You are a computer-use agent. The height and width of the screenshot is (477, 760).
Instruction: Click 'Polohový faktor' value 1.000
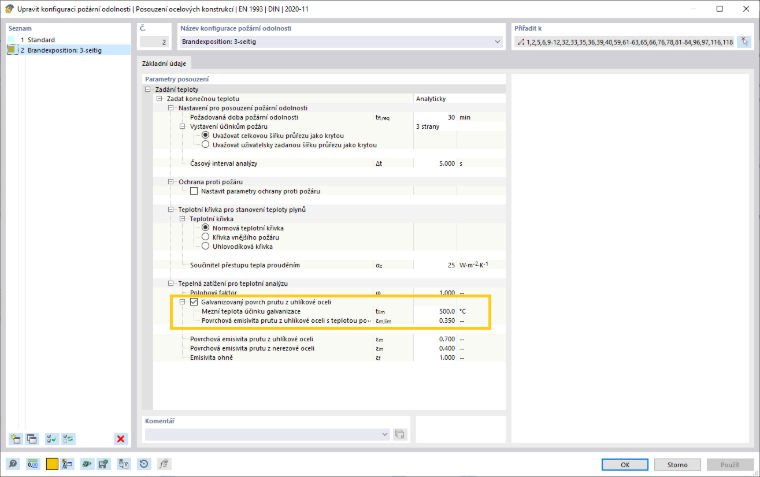435,292
